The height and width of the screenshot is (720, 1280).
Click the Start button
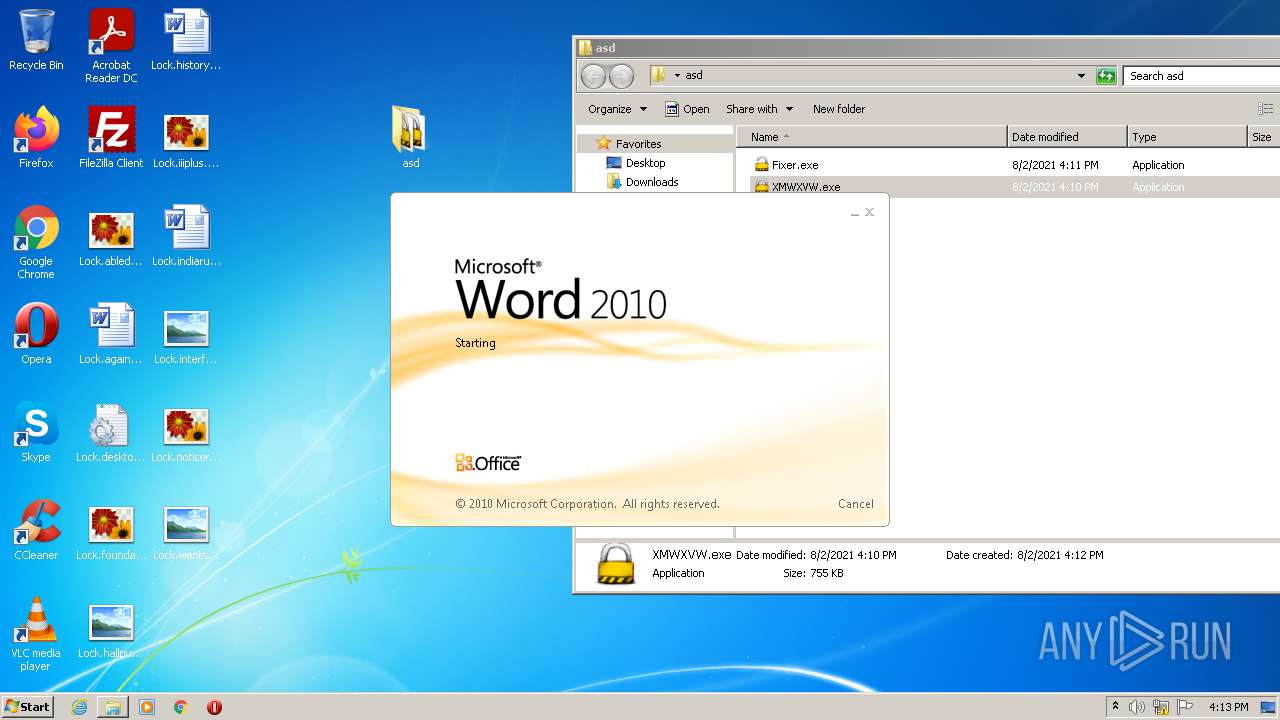click(28, 707)
